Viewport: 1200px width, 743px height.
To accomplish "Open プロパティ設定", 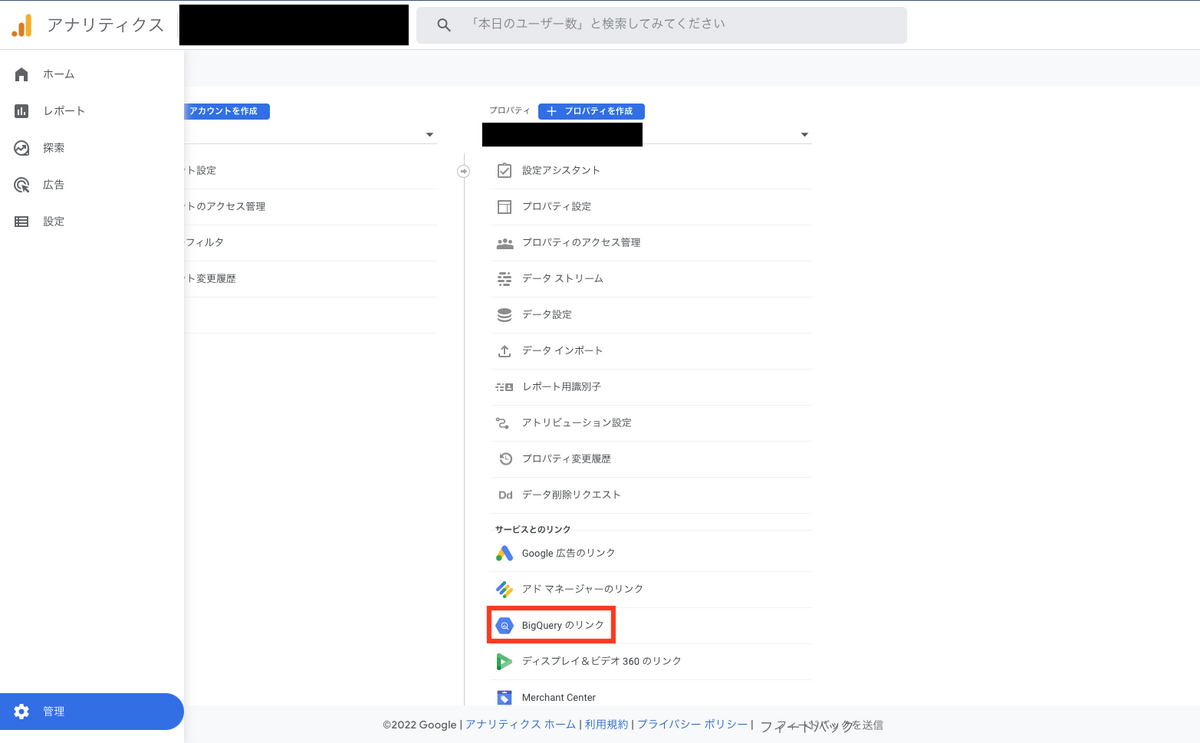I will (556, 207).
